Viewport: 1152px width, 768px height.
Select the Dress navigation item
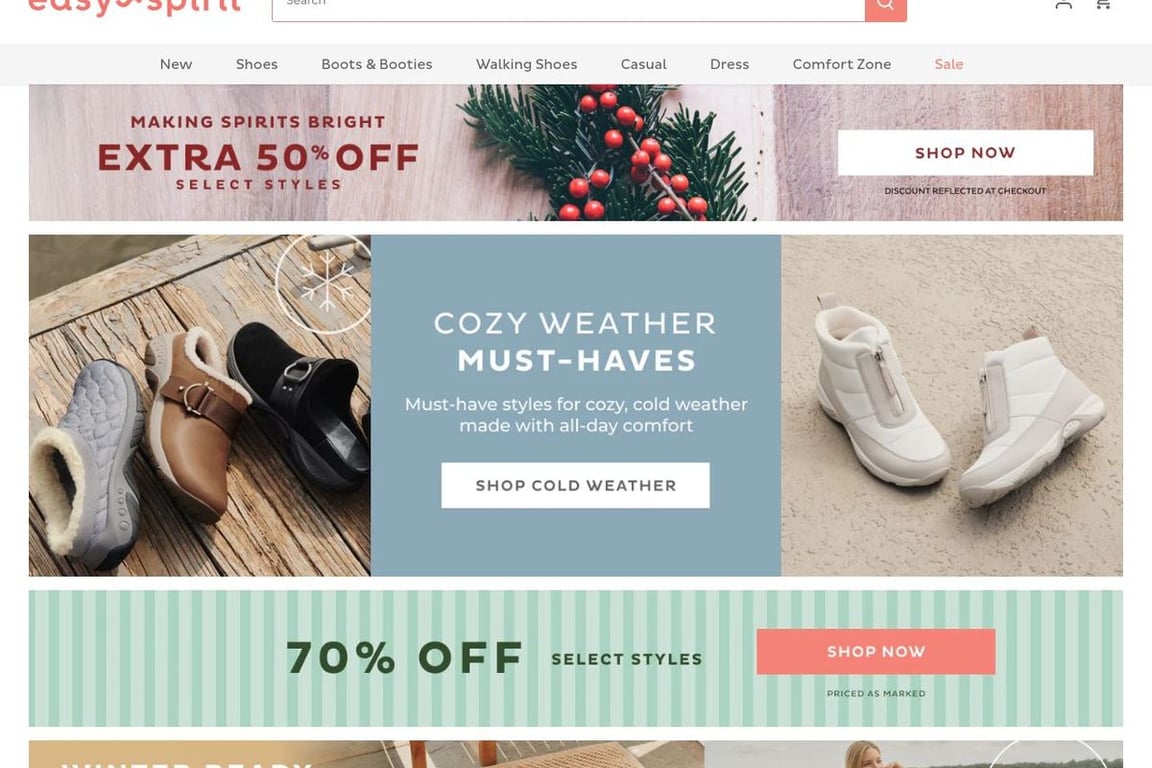click(729, 64)
